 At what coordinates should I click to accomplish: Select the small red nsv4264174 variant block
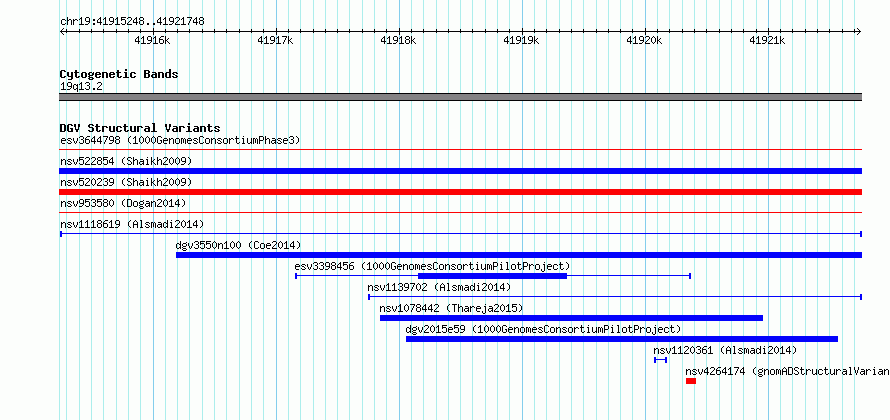click(691, 381)
